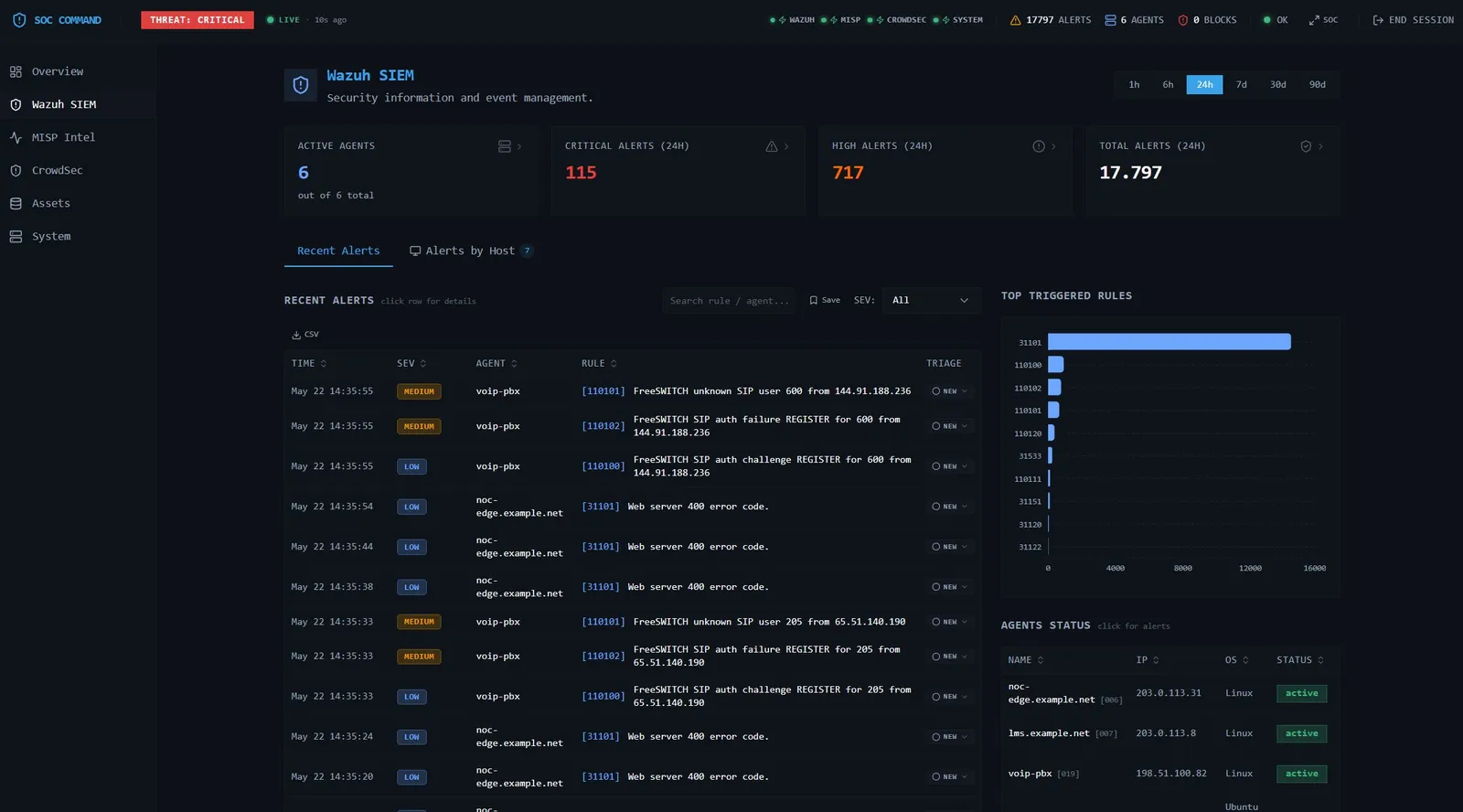Expand the Active Agents card chevron
This screenshot has height=812, width=1463.
coord(519,146)
